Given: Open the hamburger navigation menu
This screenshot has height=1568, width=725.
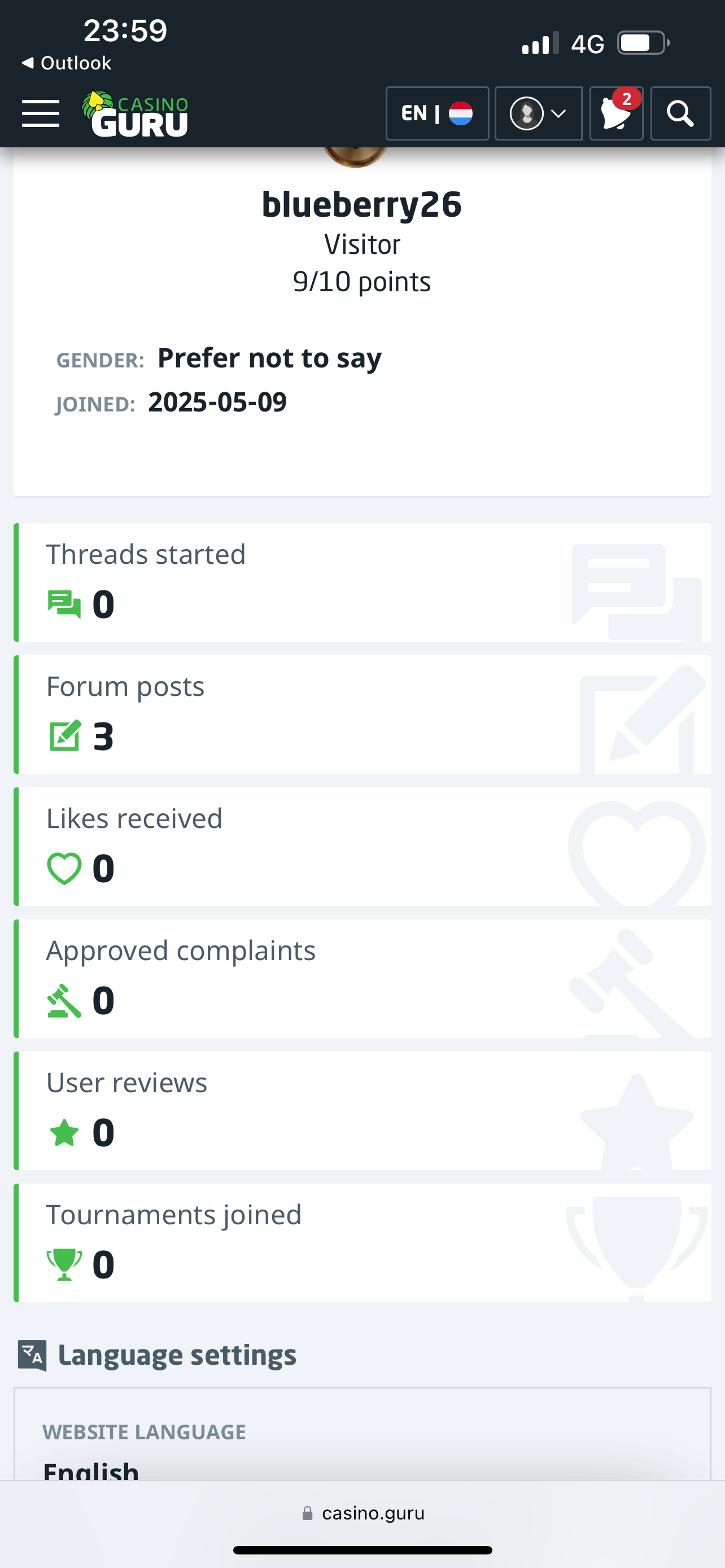Looking at the screenshot, I should point(41,114).
